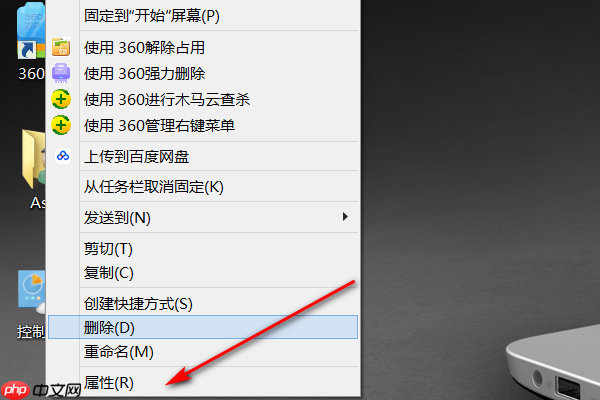Image resolution: width=600 pixels, height=400 pixels.
Task: Expand the 发送到(N) submenu arrow
Action: pyautogui.click(x=345, y=217)
